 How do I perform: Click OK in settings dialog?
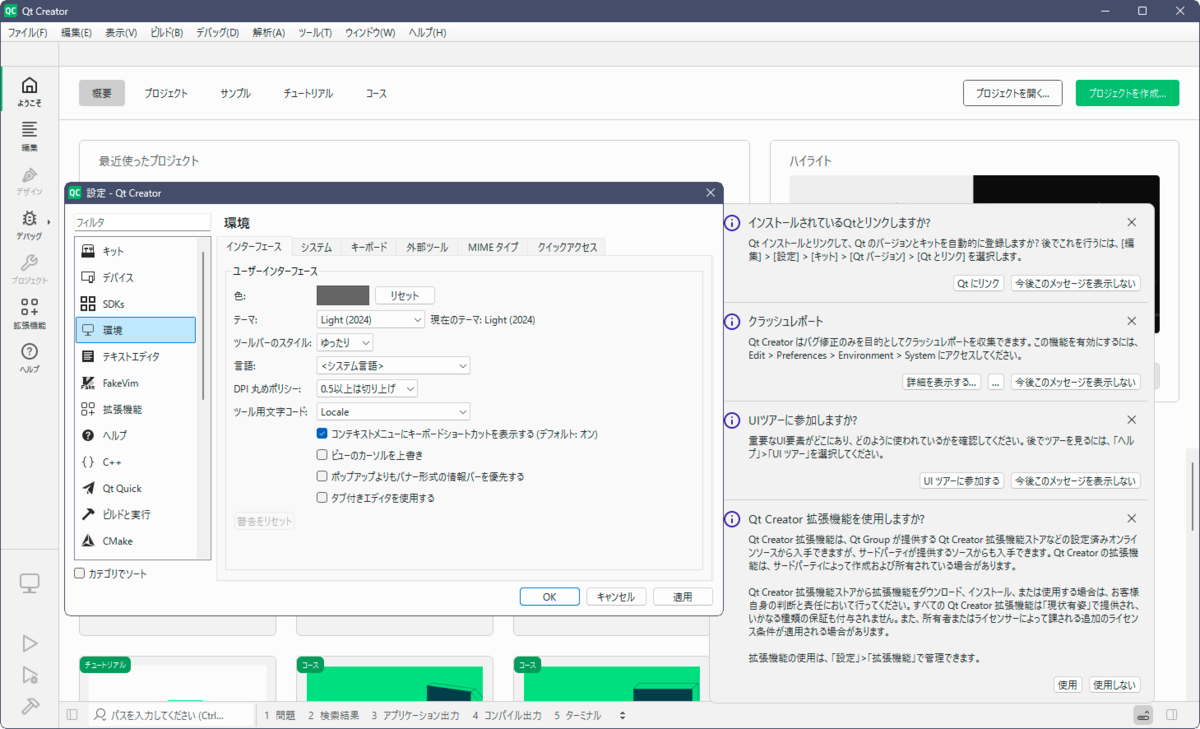(549, 596)
